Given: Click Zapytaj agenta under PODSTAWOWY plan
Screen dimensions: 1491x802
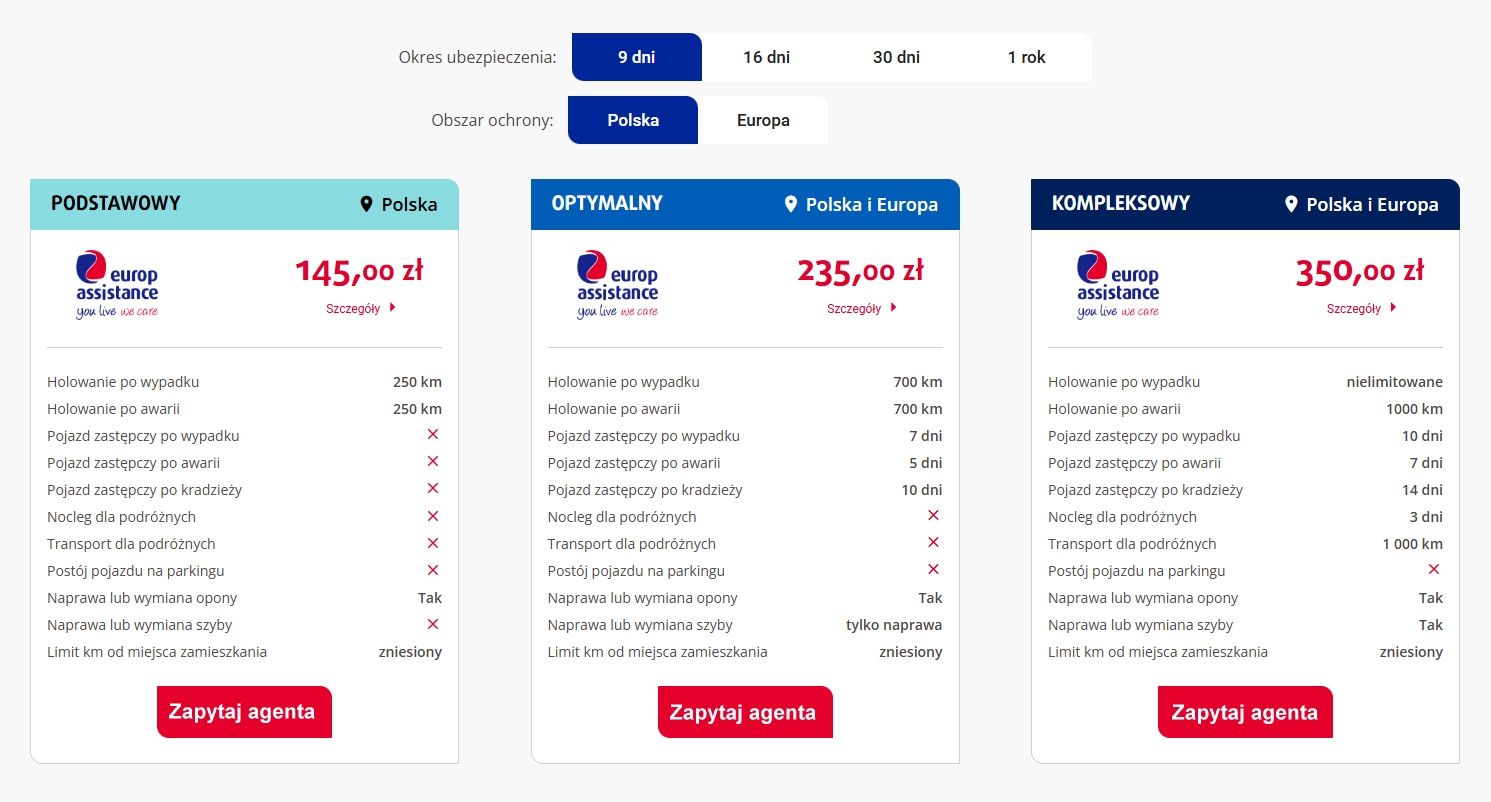Looking at the screenshot, I should [x=244, y=712].
